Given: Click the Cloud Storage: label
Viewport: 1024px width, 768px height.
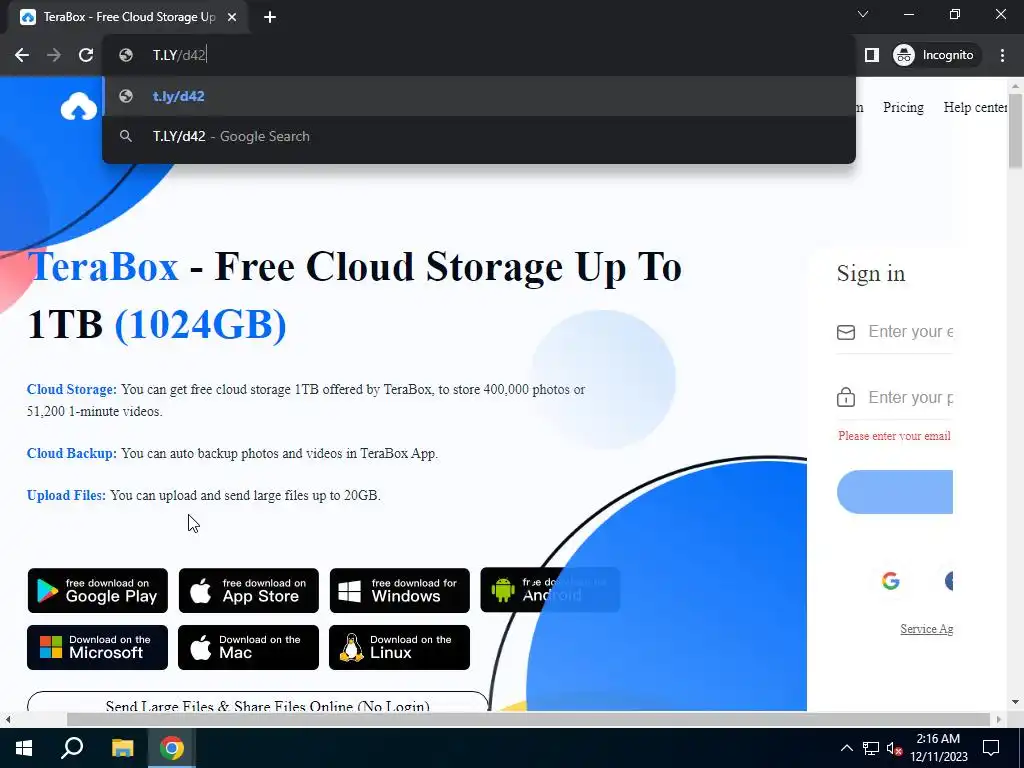Looking at the screenshot, I should click(72, 390).
